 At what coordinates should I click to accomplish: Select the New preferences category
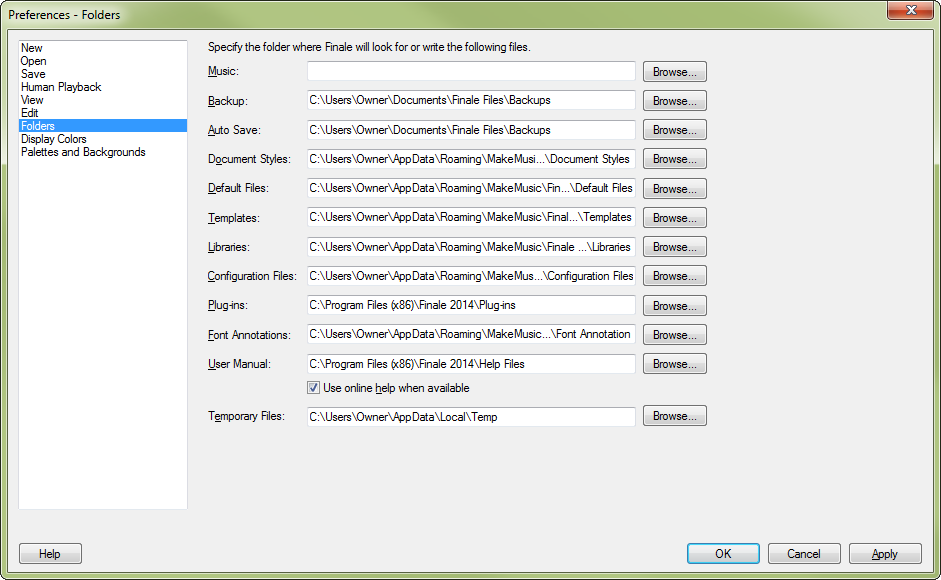[31, 47]
